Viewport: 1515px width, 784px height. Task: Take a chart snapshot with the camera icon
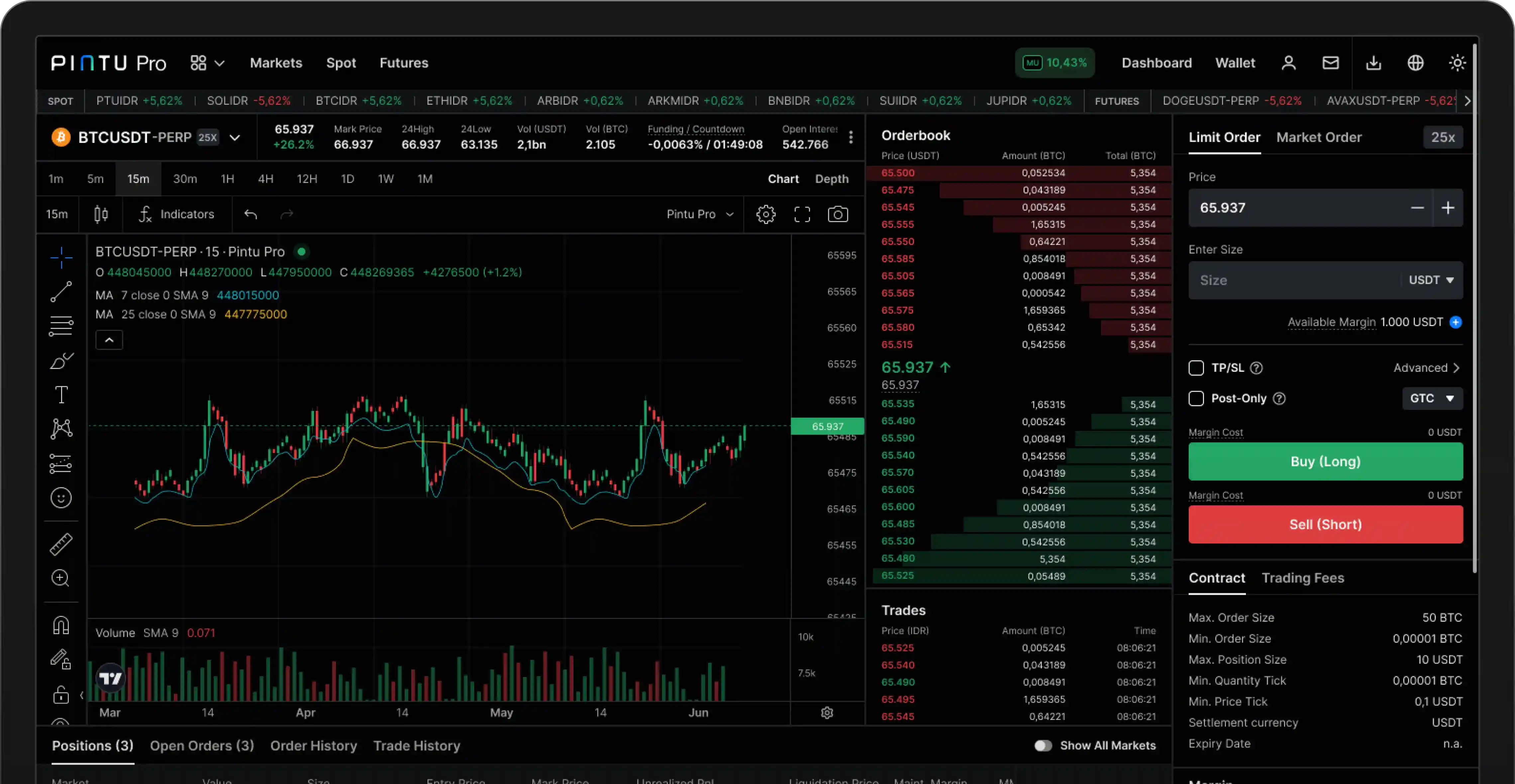838,214
